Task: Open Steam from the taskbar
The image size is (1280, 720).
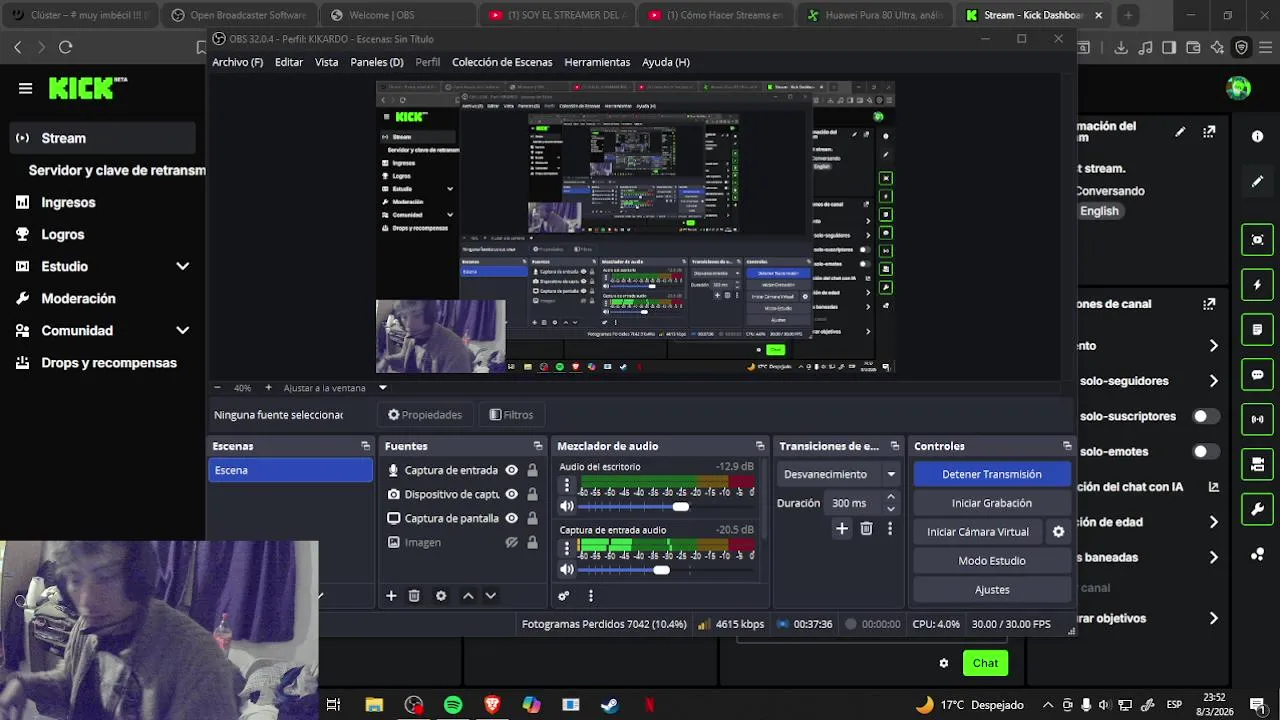Action: coord(609,705)
